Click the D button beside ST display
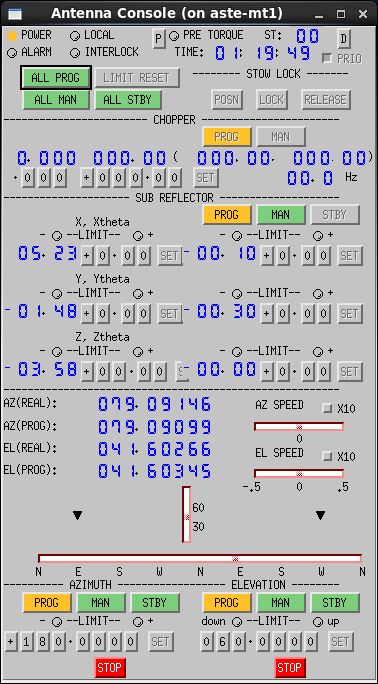This screenshot has width=378, height=684. coord(344,39)
